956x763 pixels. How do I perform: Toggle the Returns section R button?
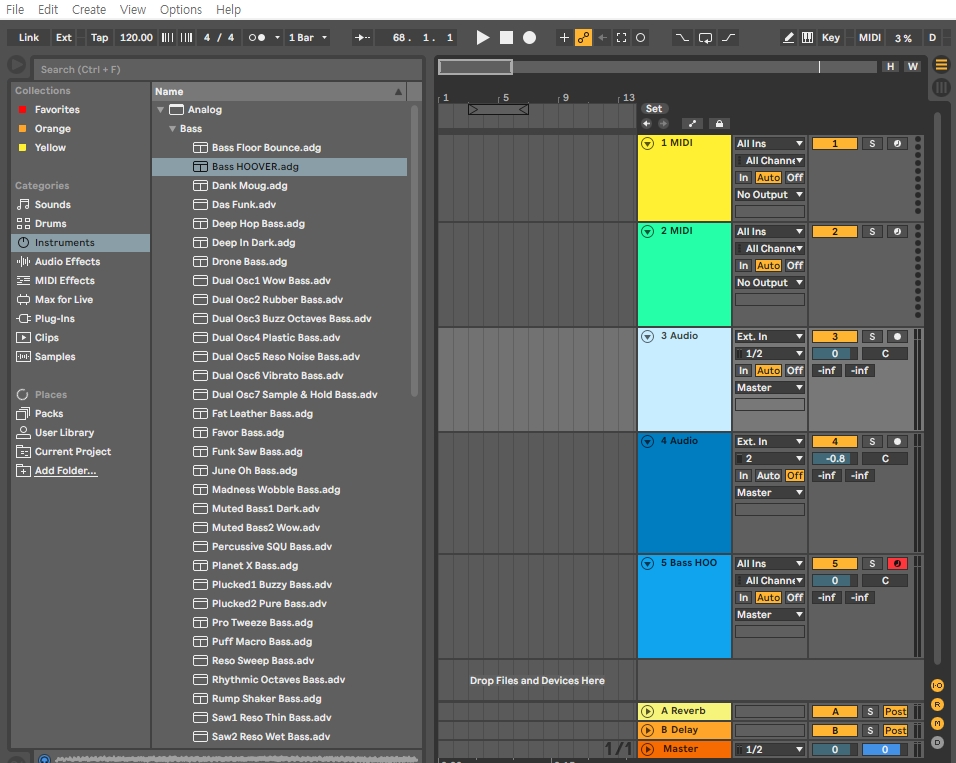937,704
